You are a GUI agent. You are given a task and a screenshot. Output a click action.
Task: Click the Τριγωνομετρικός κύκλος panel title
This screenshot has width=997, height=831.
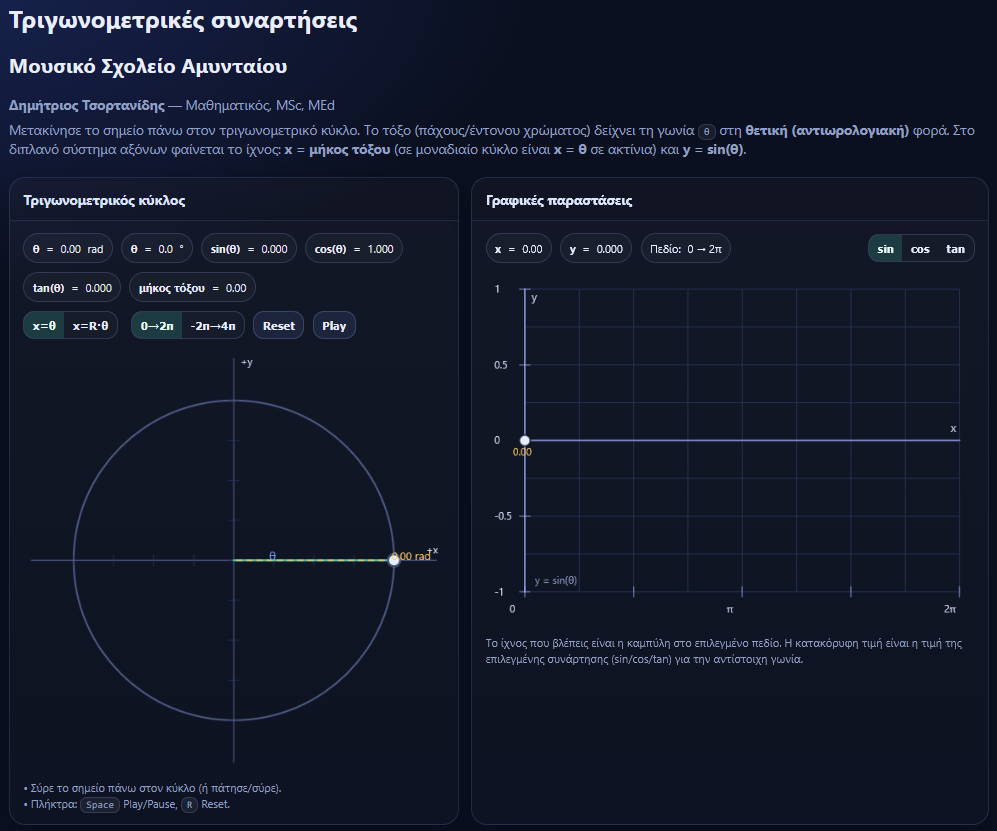point(104,201)
